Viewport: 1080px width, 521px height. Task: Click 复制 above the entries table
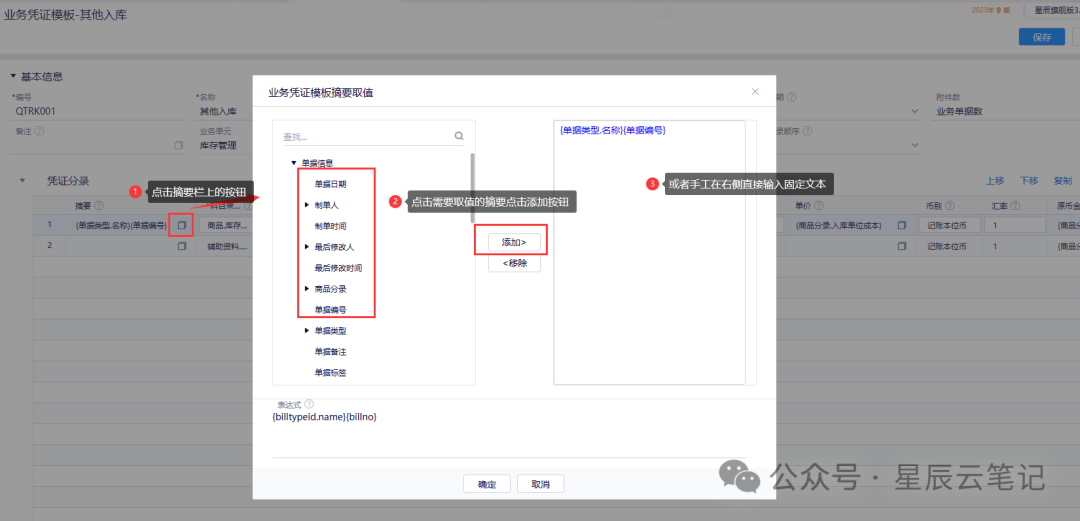(1063, 181)
